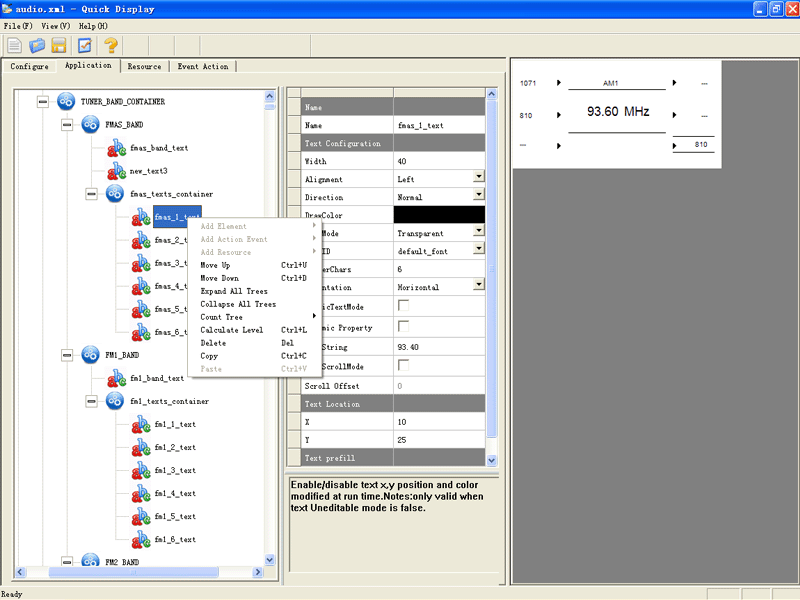Open the Alignment dropdown
The image size is (800, 600).
click(479, 179)
